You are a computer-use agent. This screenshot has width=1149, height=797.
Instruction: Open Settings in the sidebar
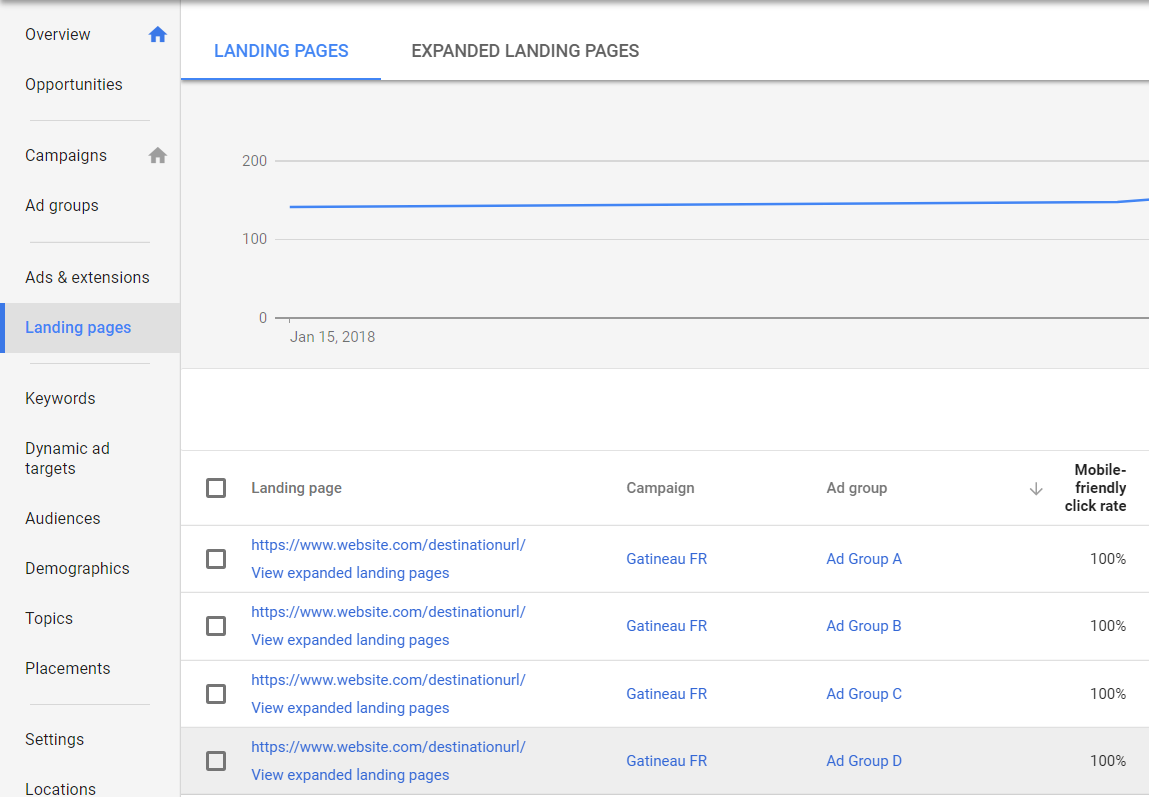(54, 739)
